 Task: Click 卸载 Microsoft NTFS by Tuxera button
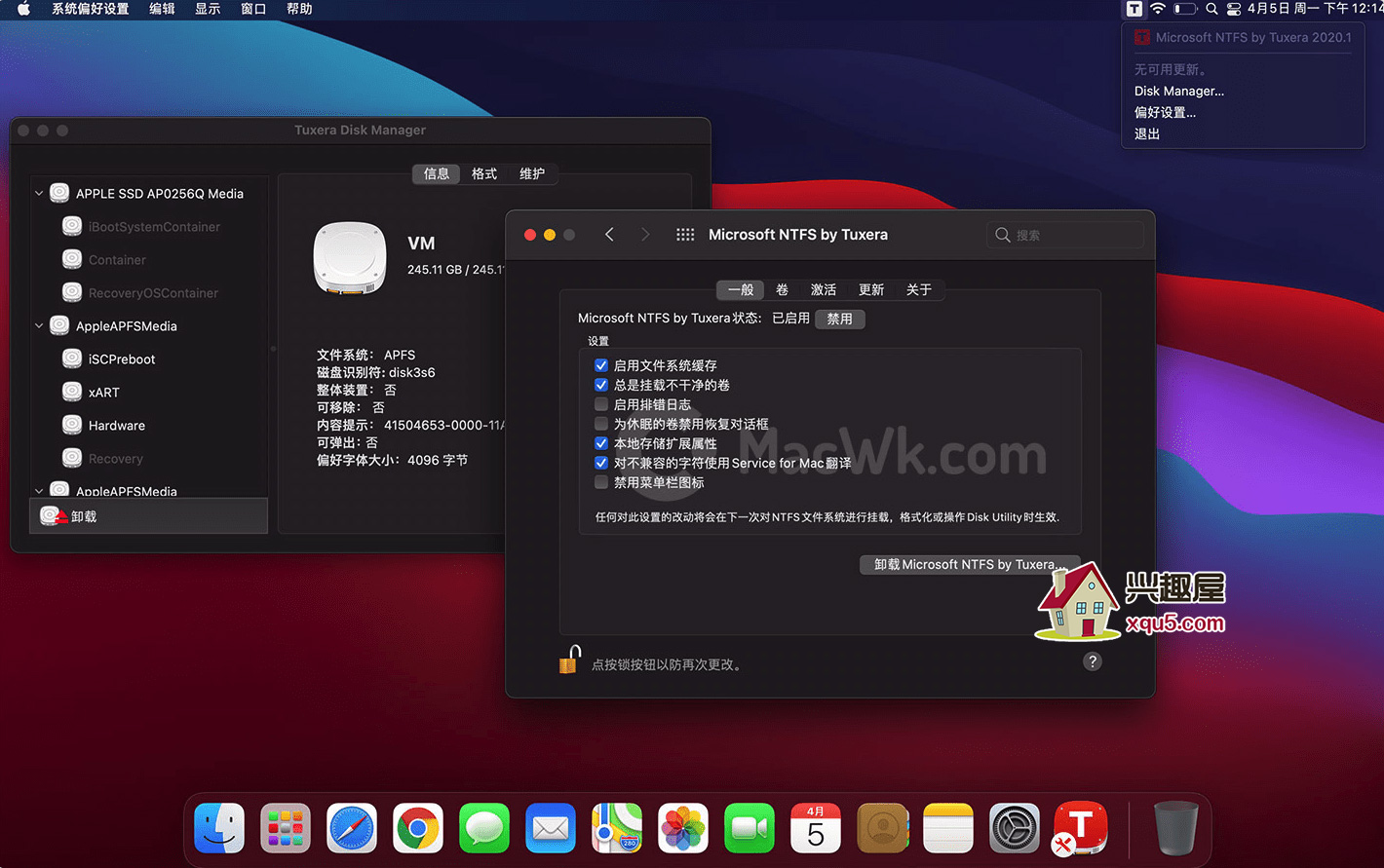click(x=970, y=564)
